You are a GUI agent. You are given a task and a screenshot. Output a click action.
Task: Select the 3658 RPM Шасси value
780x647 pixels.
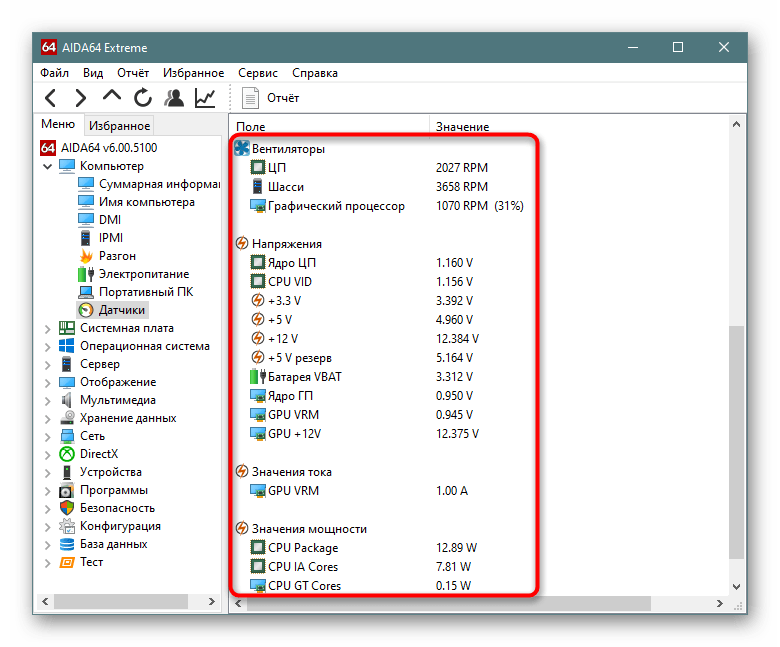462,186
